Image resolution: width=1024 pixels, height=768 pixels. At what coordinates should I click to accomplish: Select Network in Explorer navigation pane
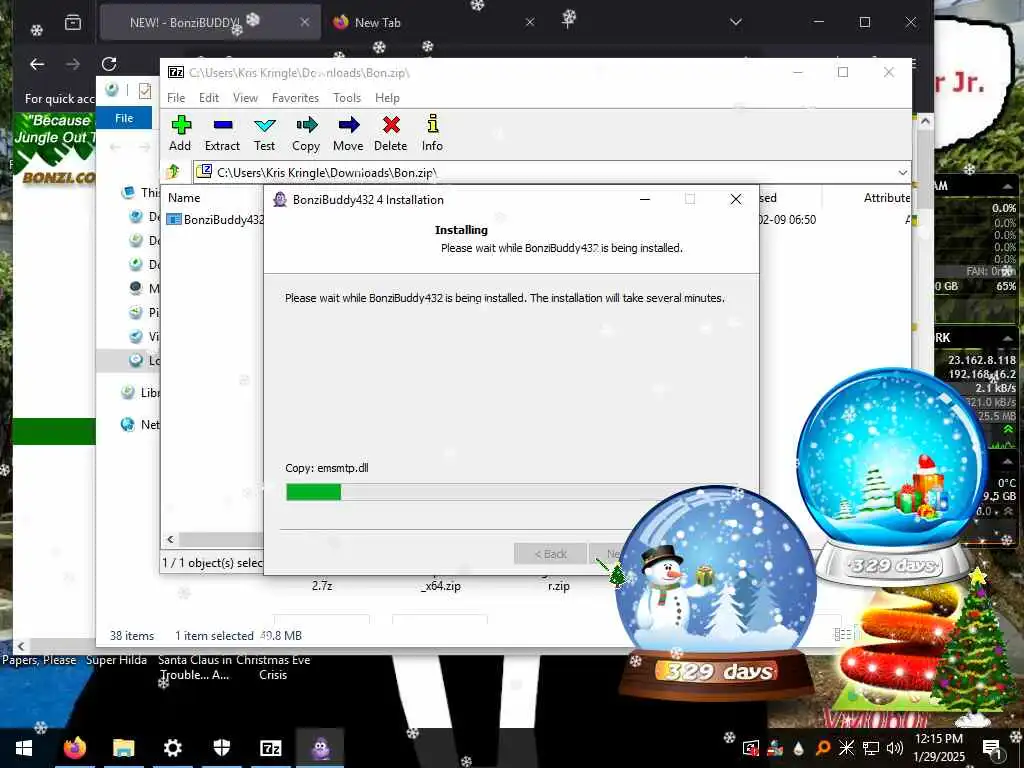pyautogui.click(x=140, y=424)
